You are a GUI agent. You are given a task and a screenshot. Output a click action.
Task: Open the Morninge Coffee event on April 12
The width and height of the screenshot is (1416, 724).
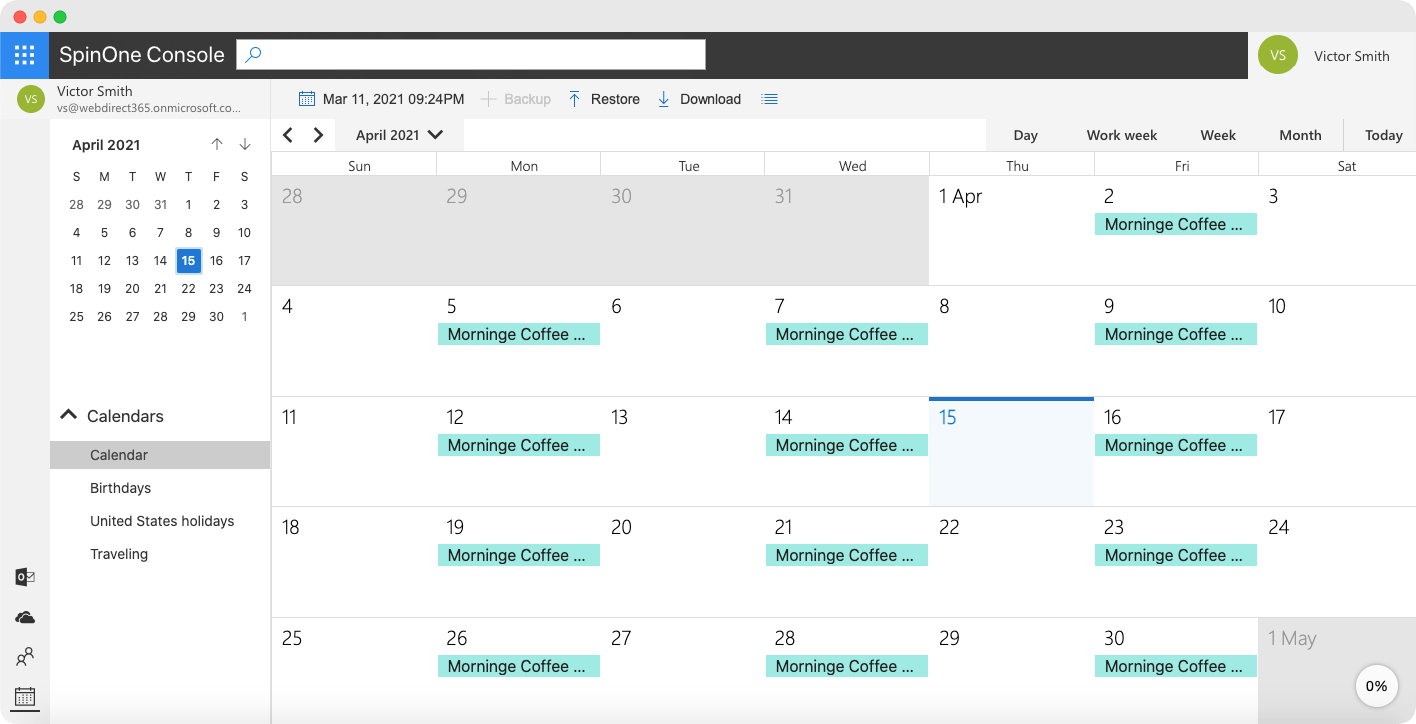519,446
